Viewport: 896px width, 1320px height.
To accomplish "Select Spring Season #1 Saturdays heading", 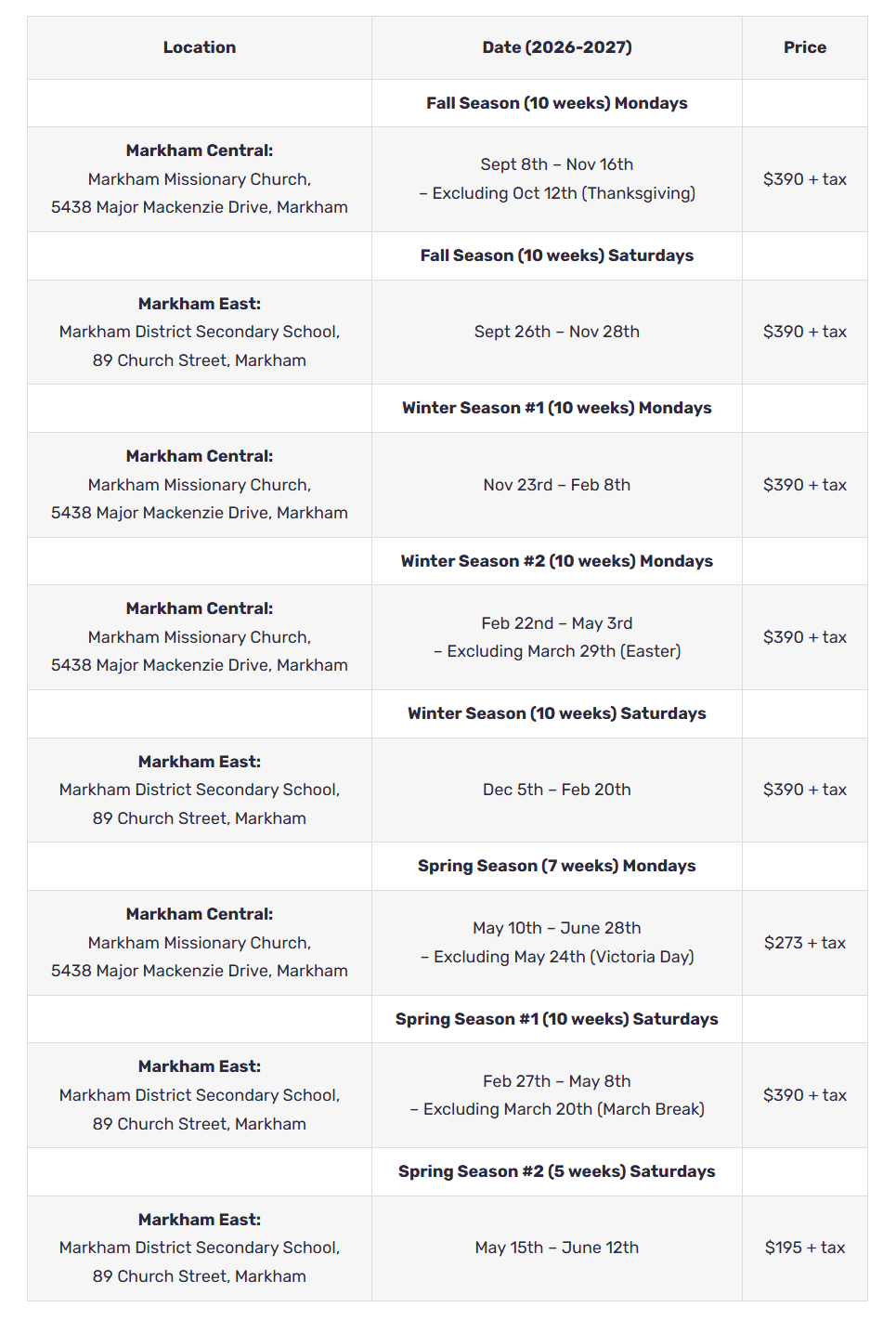I will pyautogui.click(x=557, y=1019).
